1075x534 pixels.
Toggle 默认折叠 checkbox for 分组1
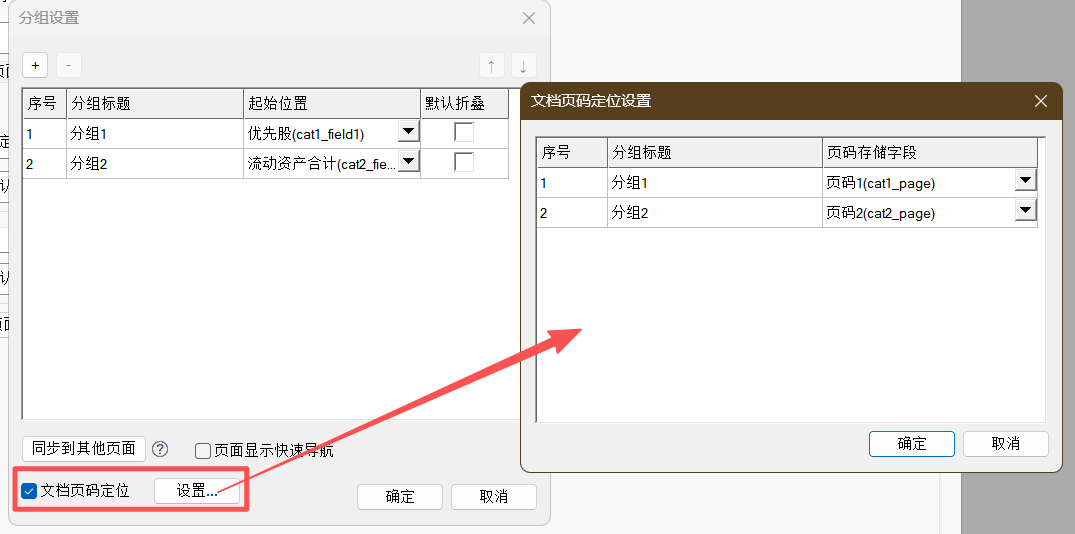click(x=464, y=133)
